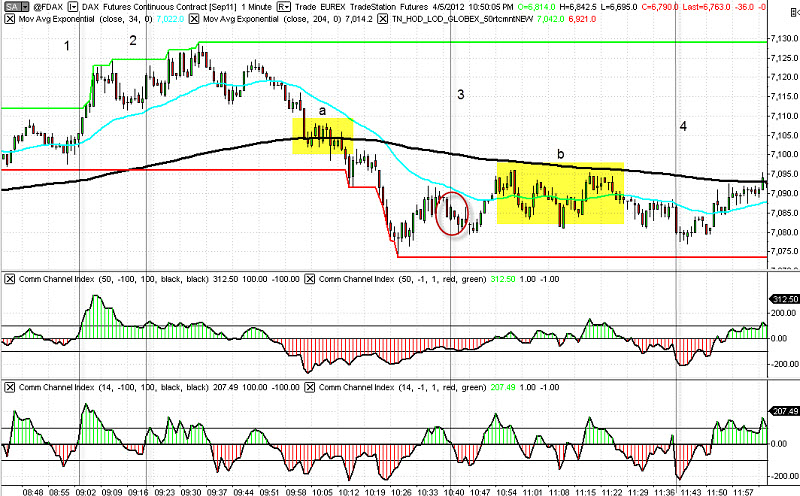Click the red 6,921.0 LOD value
800x496 pixels.
click(x=582, y=19)
